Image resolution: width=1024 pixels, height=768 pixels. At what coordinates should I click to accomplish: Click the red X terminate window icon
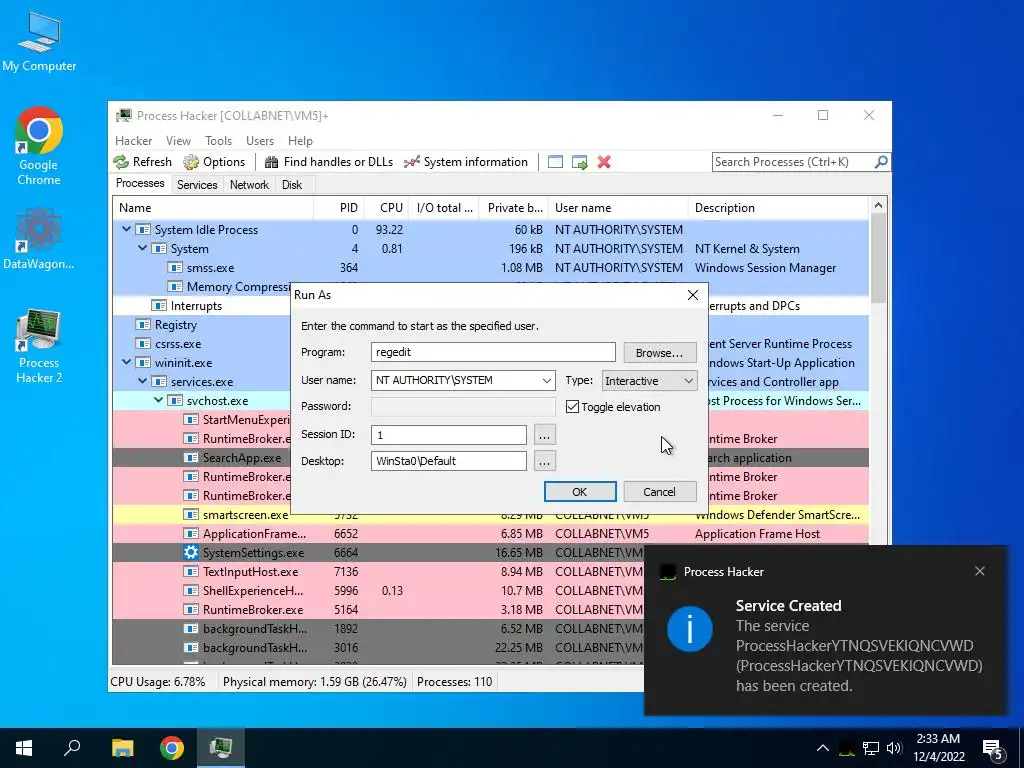coord(604,162)
